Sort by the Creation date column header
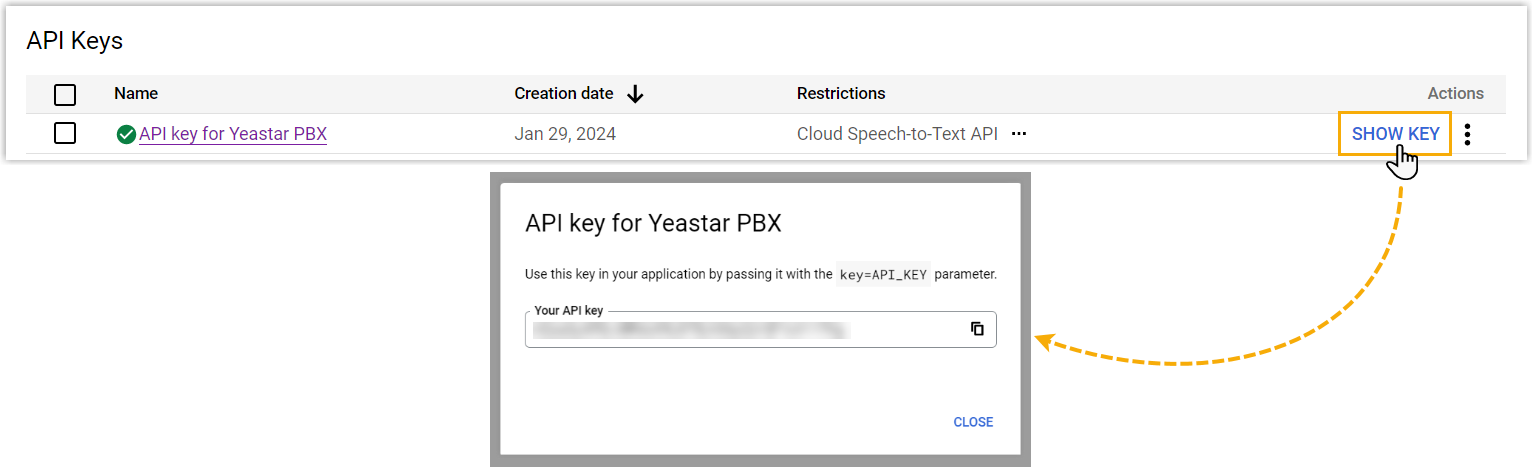 click(564, 94)
